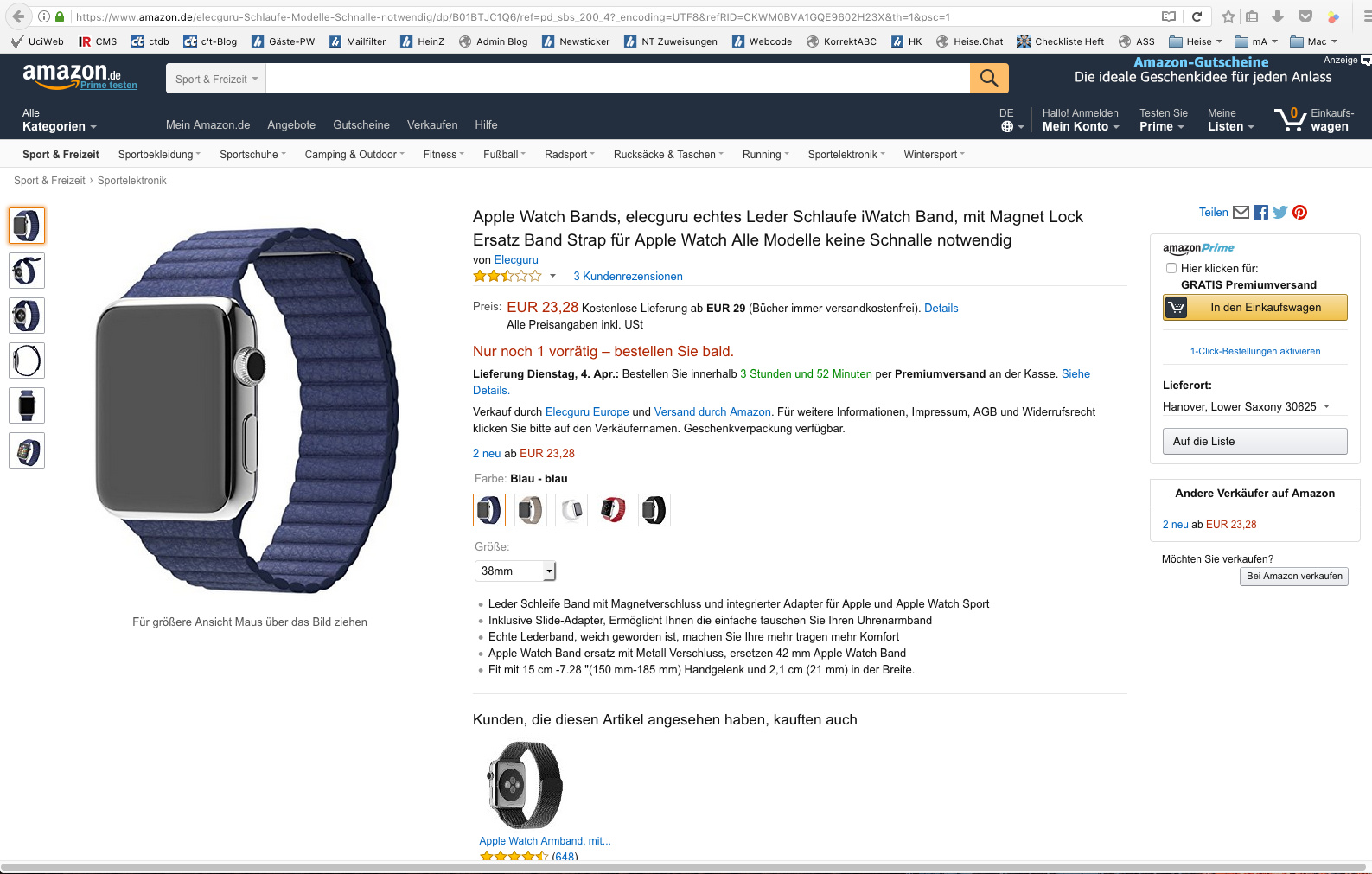The image size is (1372, 874).
Task: Bookmark this page with the star icon
Action: coord(1228,16)
